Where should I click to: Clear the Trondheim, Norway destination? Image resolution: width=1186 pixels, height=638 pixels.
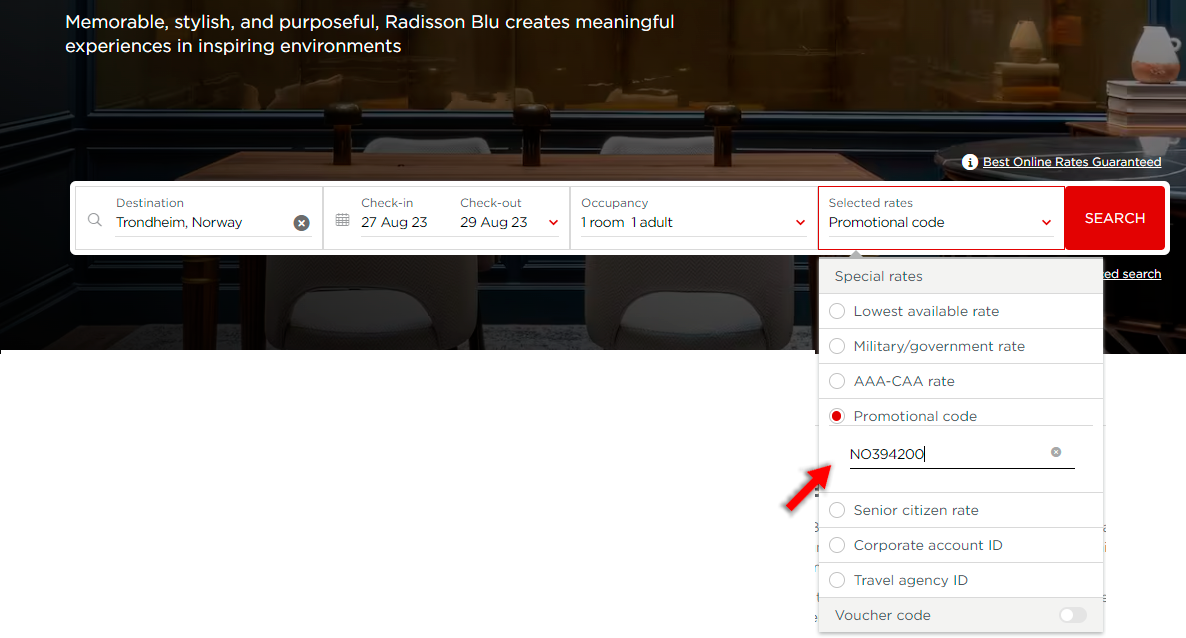[301, 223]
